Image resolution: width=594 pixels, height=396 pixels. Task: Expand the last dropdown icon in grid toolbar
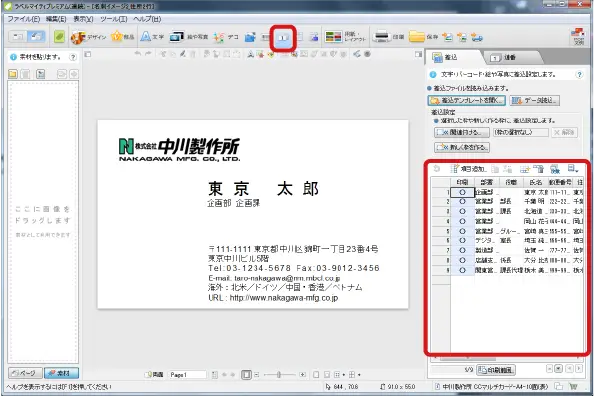(572, 169)
